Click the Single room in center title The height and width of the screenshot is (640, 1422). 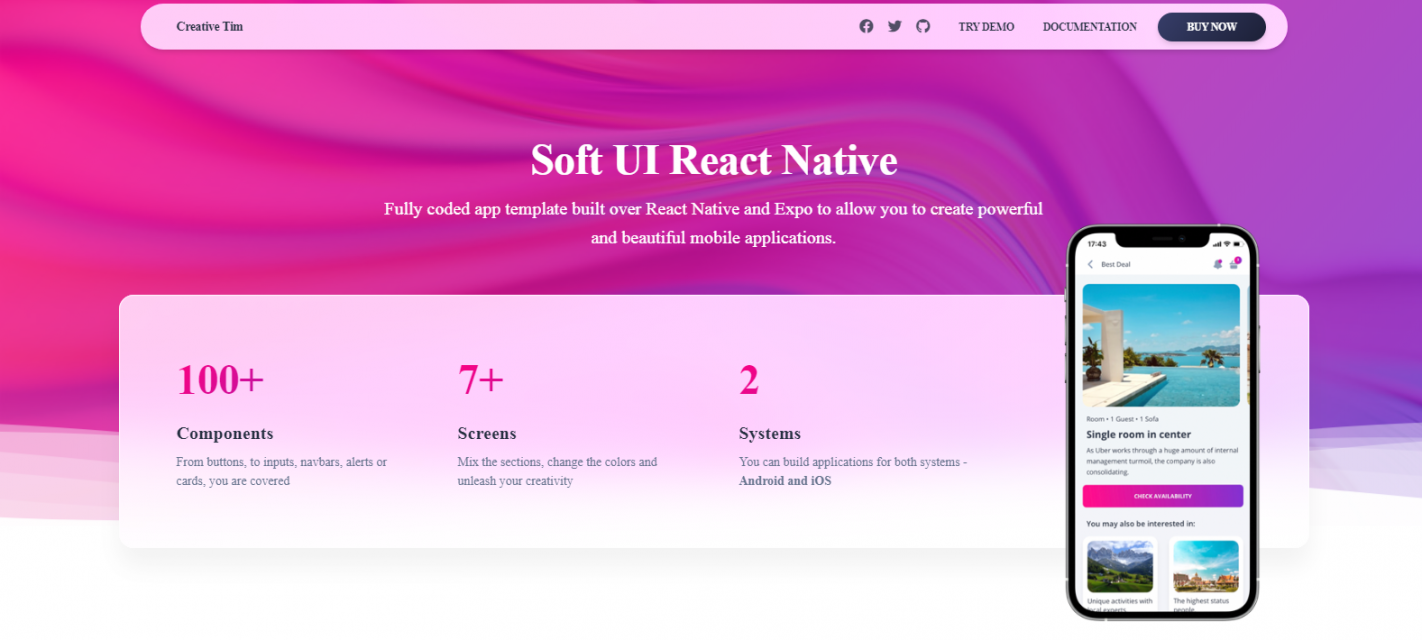click(x=1138, y=435)
